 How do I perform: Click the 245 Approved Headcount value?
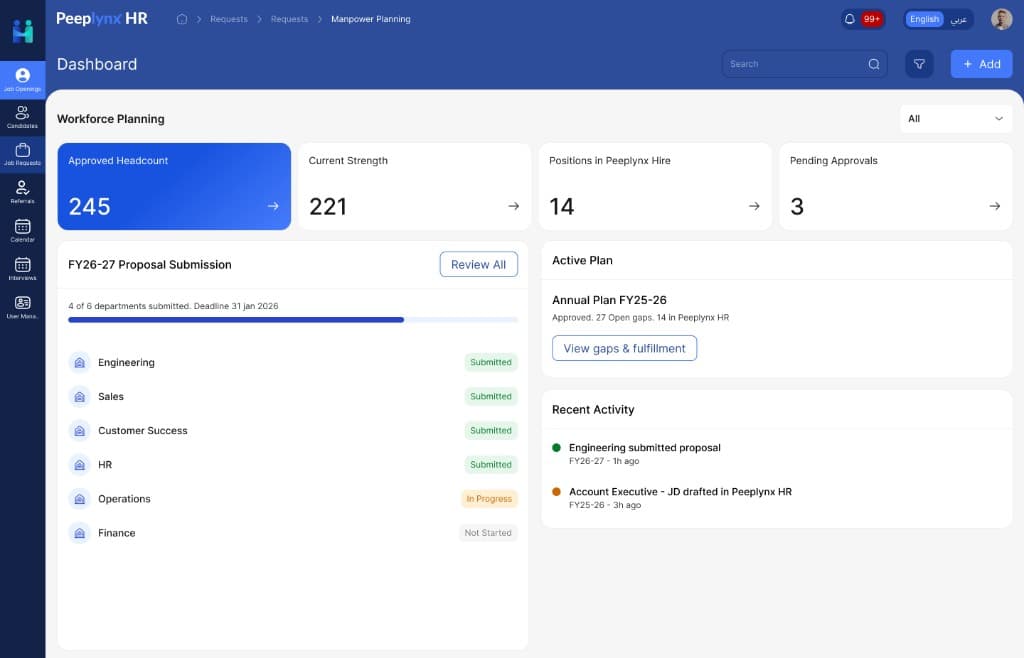[x=89, y=206]
